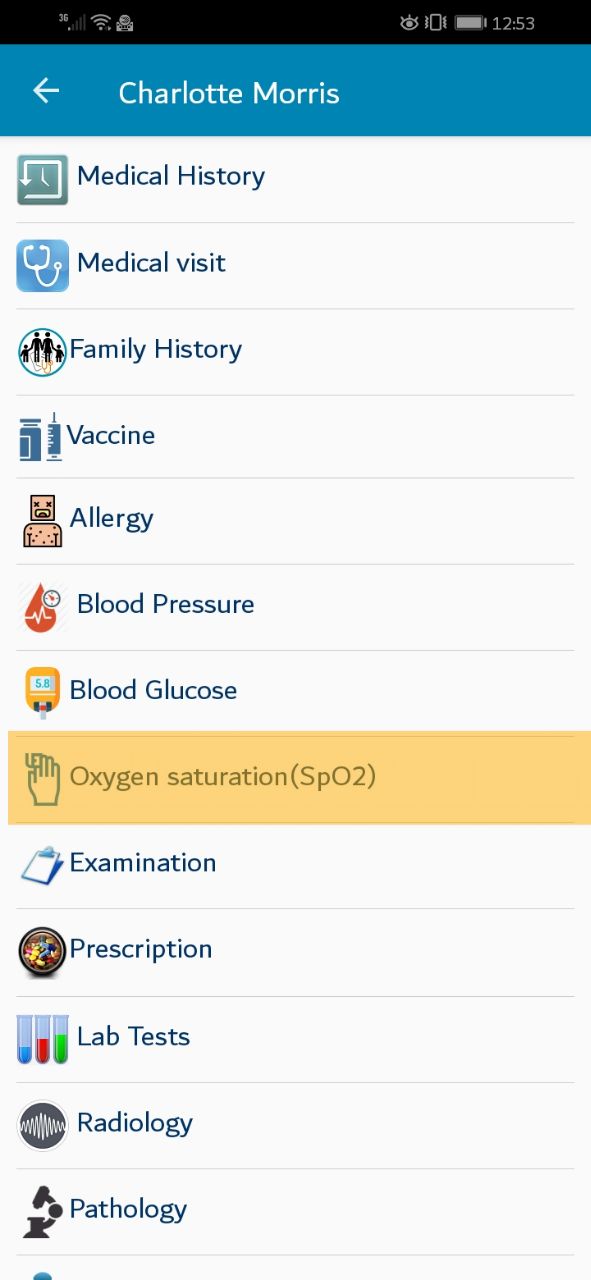Tap the Vaccine syringe icon
Viewport: 591px width, 1280px height.
pos(40,436)
